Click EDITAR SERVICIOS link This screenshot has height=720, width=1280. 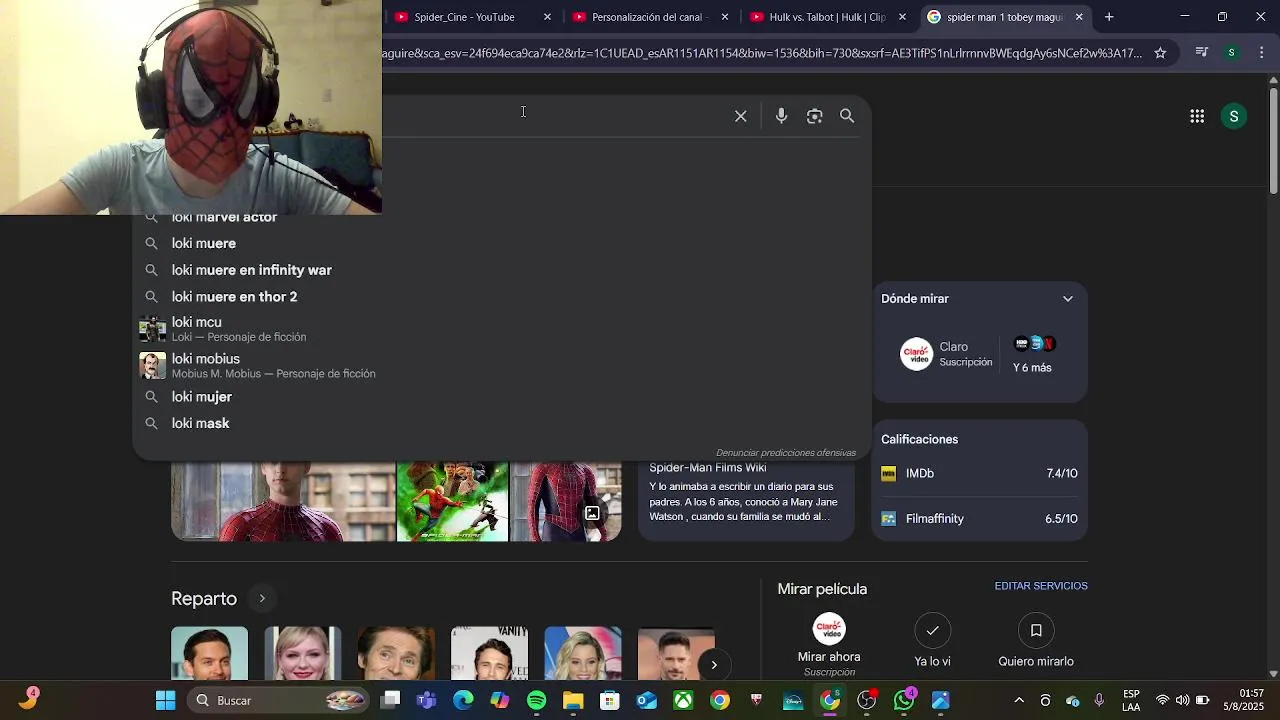click(x=1041, y=586)
